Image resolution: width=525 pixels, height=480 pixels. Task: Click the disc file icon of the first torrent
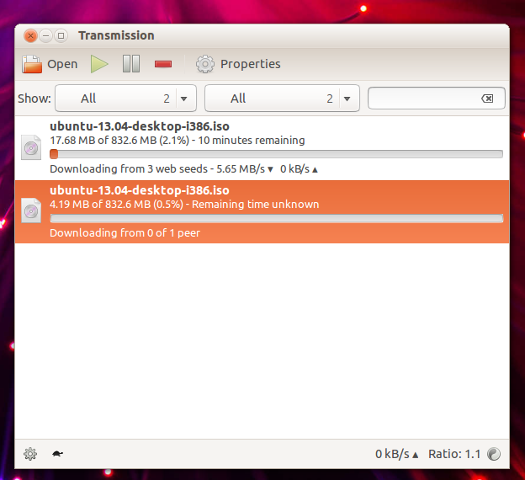[x=31, y=147]
